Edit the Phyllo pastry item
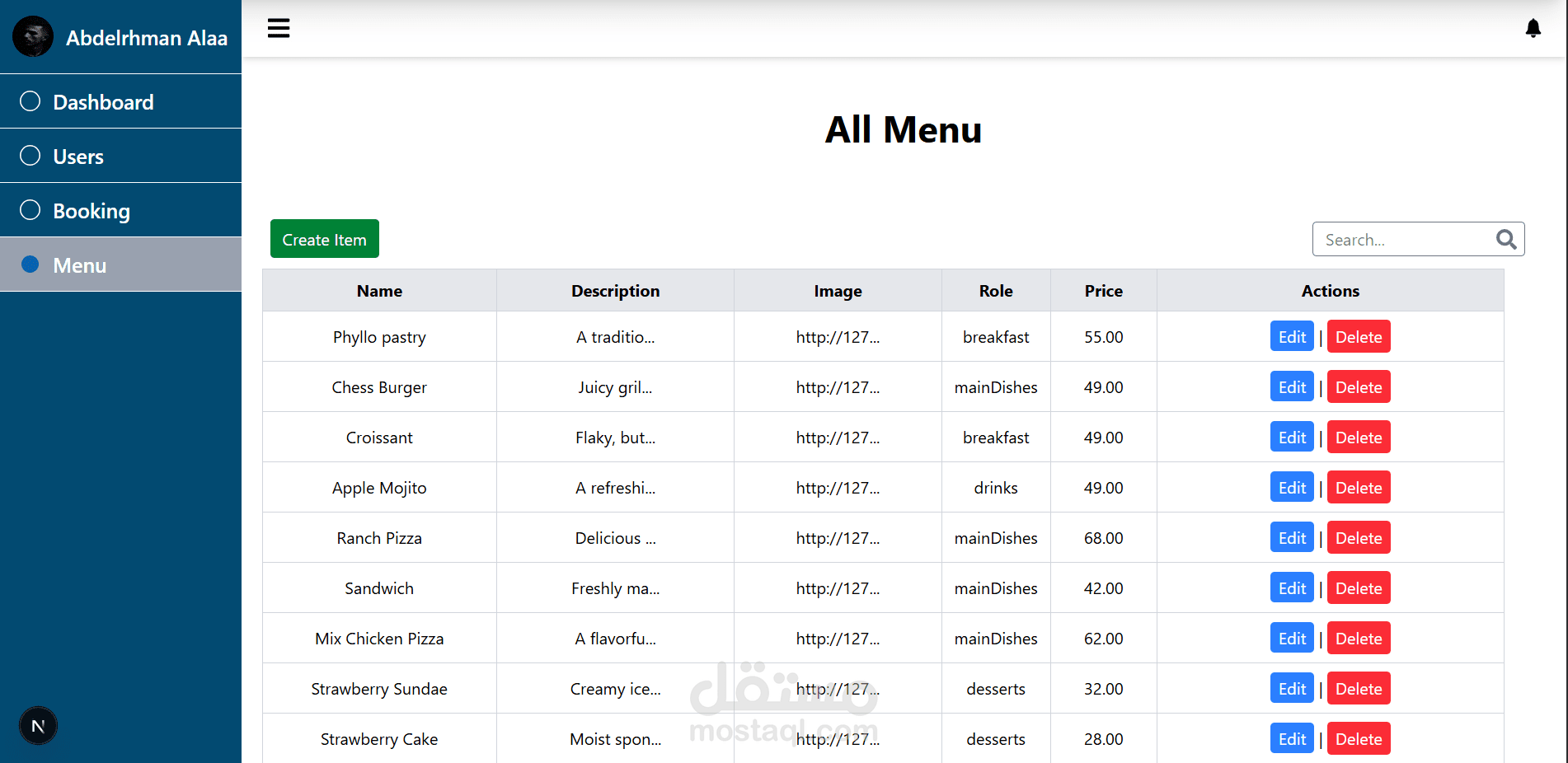 click(1292, 336)
